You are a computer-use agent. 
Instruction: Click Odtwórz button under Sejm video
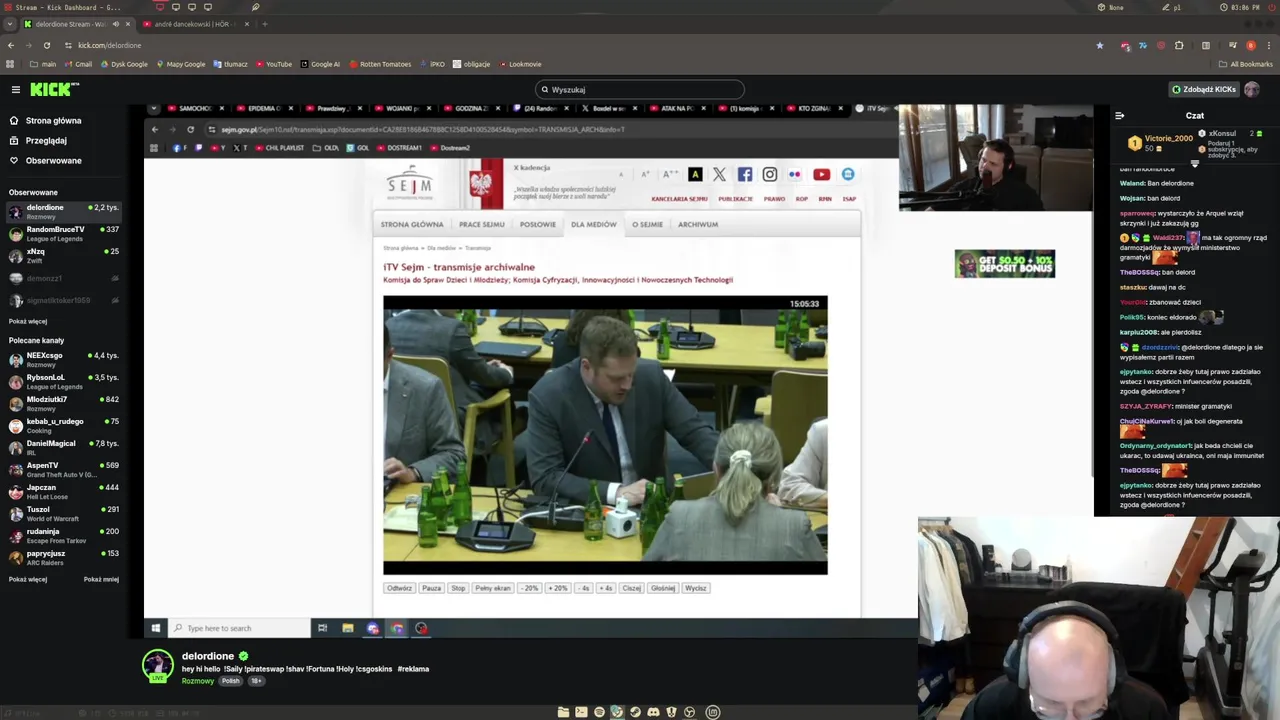click(x=399, y=588)
